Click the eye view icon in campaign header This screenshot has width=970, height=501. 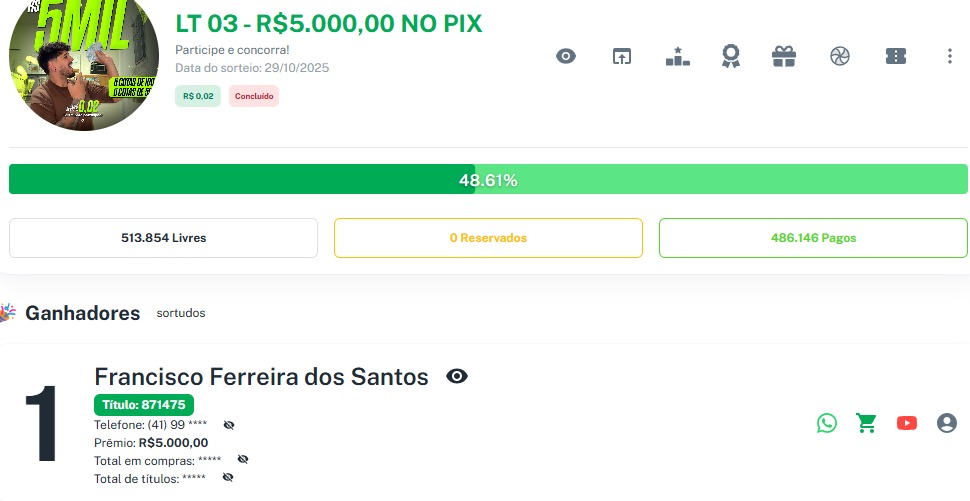(566, 56)
